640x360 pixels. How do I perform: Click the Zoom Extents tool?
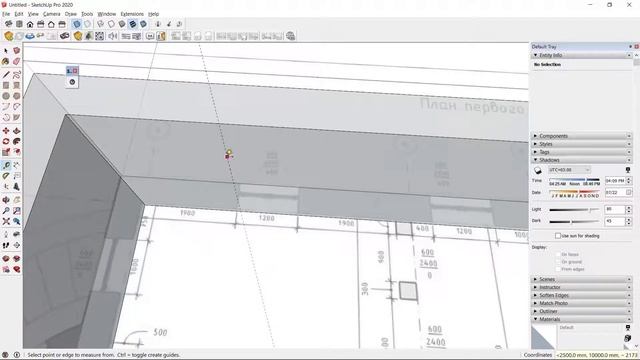click(6, 221)
